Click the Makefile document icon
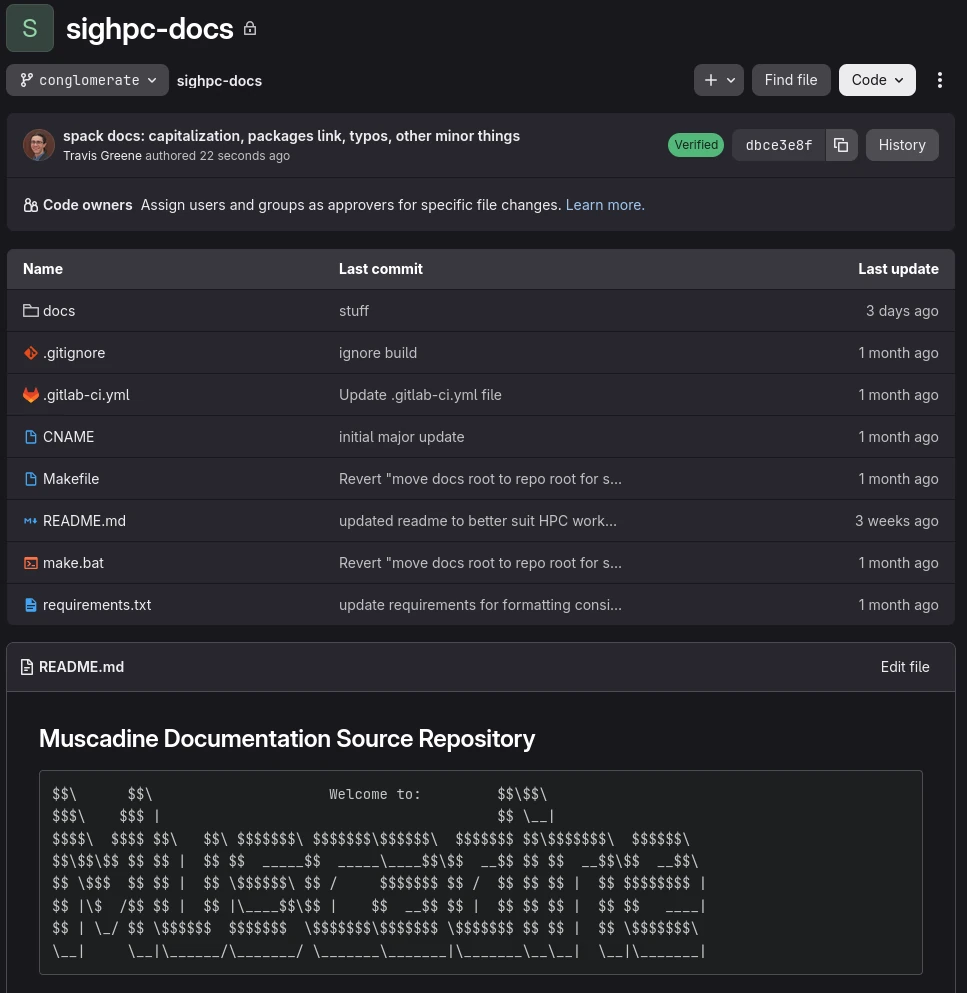Viewport: 967px width, 993px height. (x=30, y=479)
